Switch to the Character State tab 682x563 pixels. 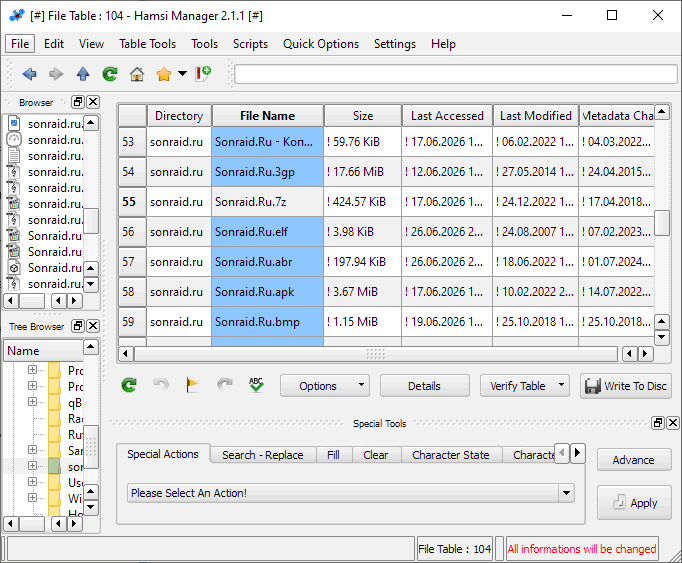[x=451, y=455]
